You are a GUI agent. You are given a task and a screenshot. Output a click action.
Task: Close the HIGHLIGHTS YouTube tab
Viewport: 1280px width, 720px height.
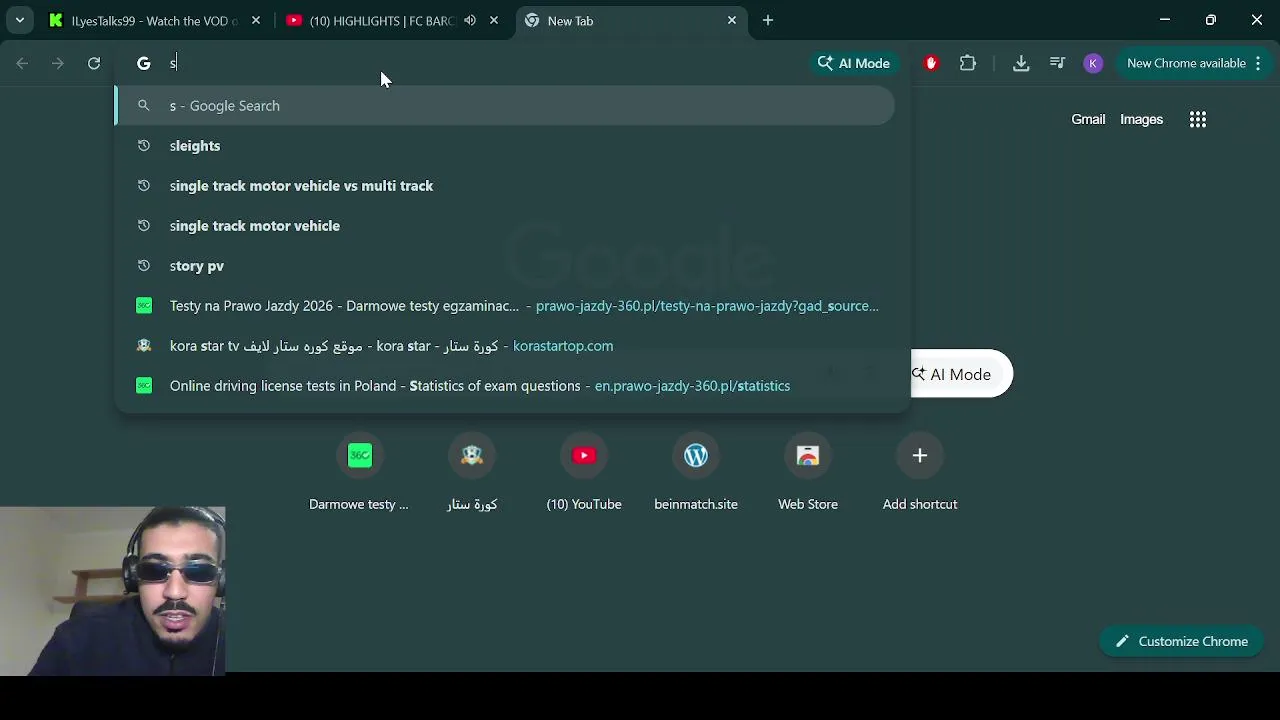(494, 20)
